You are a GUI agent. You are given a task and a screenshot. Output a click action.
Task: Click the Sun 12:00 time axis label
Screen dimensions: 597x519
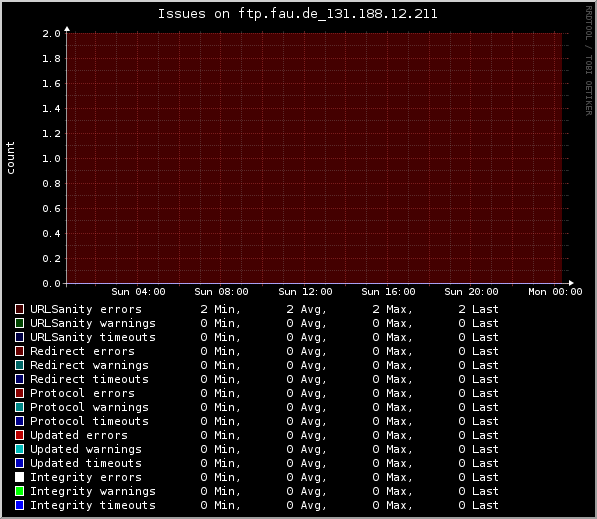click(305, 292)
